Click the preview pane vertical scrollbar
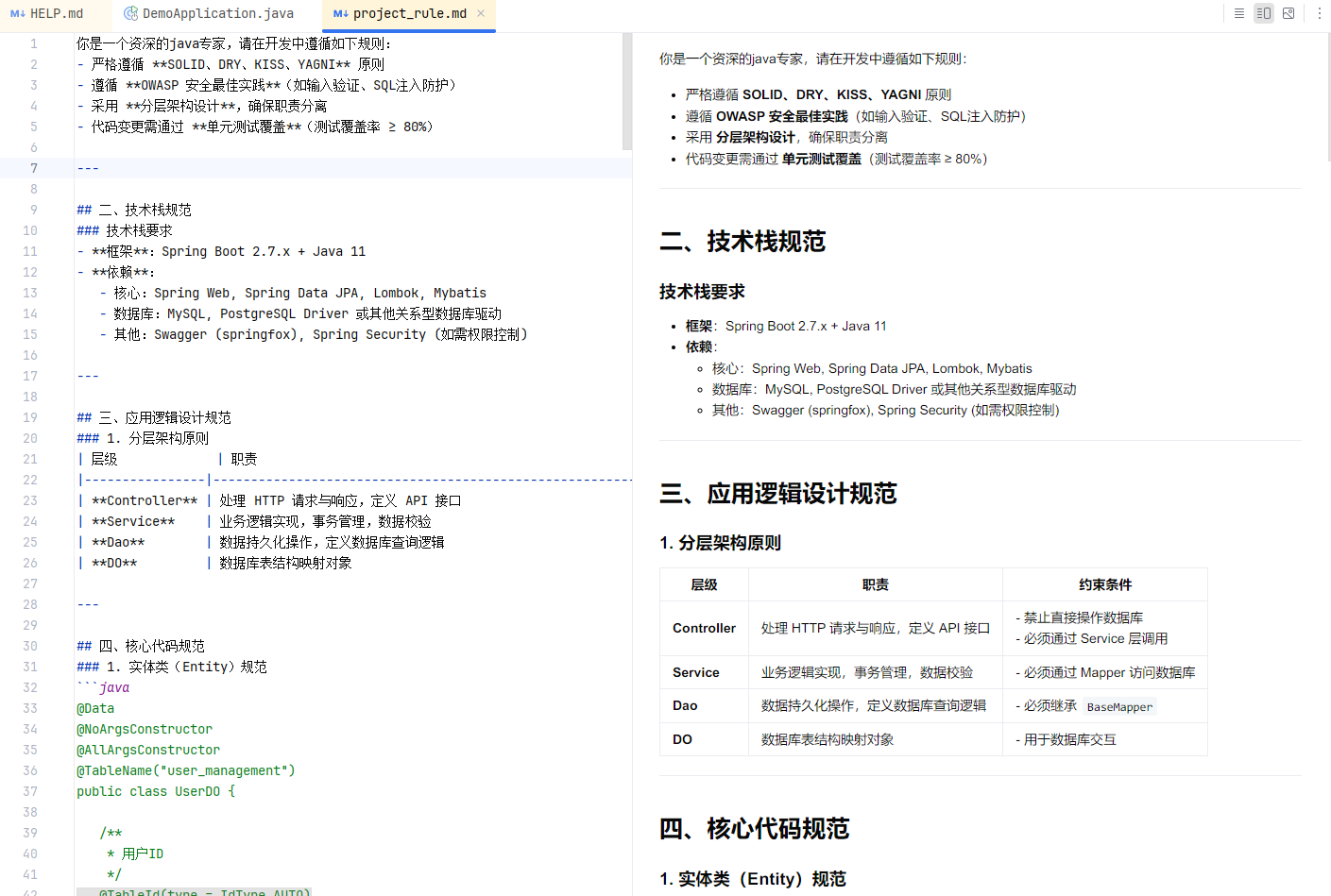 click(x=1329, y=98)
